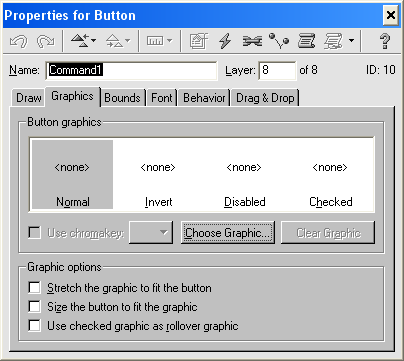Click the hyperlinks connection icon

(252, 41)
